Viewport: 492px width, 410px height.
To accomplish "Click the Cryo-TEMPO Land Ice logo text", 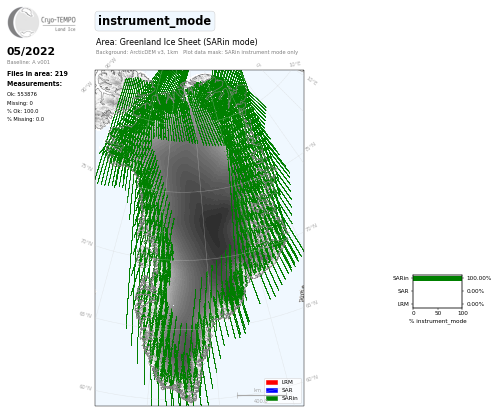I will click(58, 23).
